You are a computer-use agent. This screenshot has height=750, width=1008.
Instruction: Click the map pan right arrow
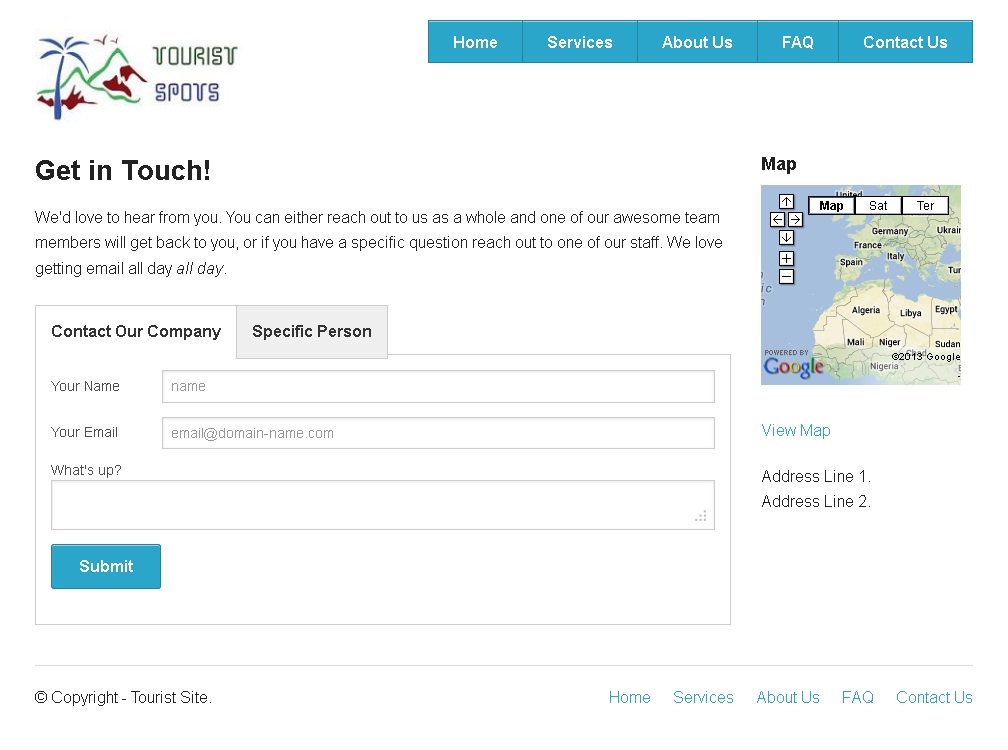click(x=794, y=219)
